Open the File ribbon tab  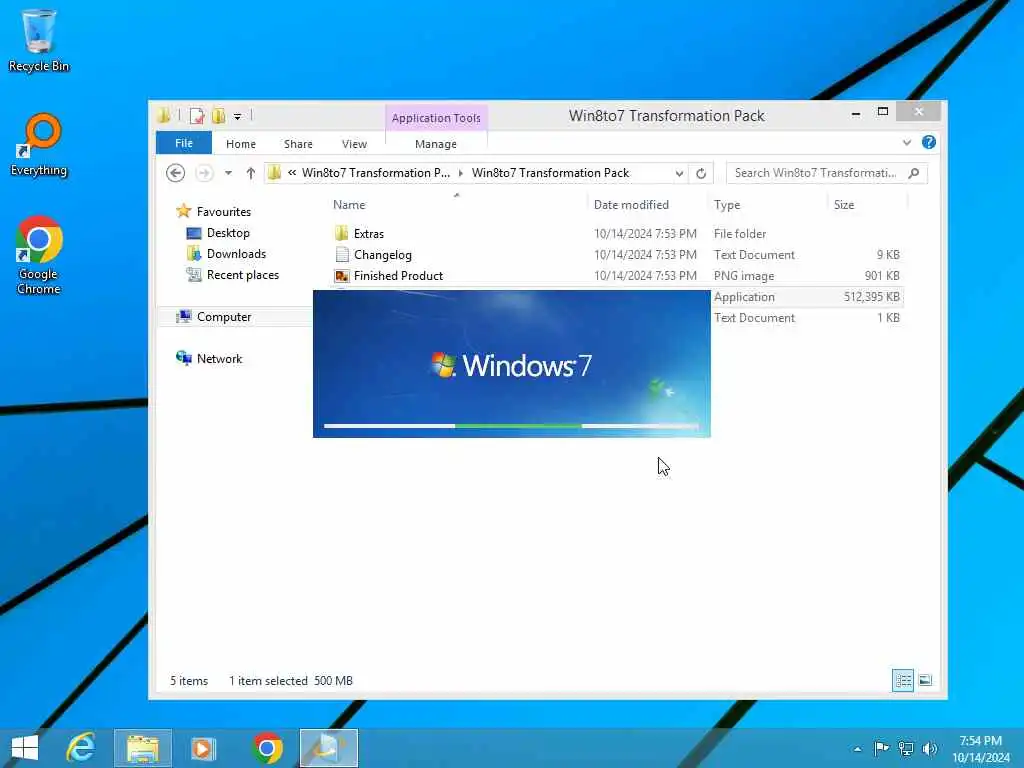click(x=184, y=143)
